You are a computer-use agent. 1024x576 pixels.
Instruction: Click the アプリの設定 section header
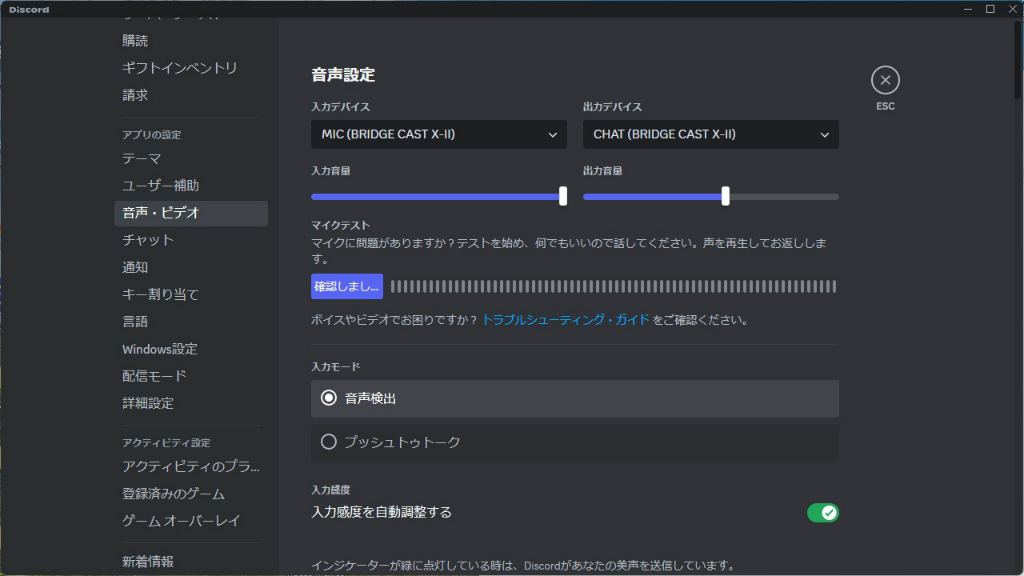tap(152, 135)
